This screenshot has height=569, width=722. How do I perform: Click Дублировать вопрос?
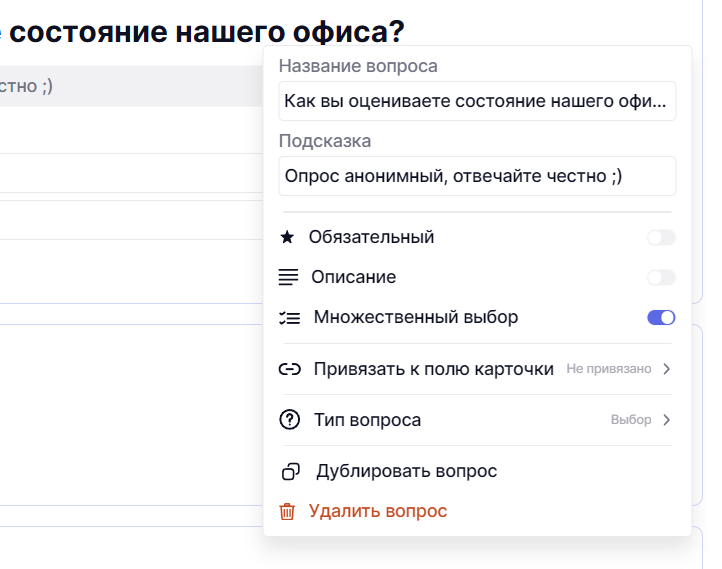click(x=406, y=471)
